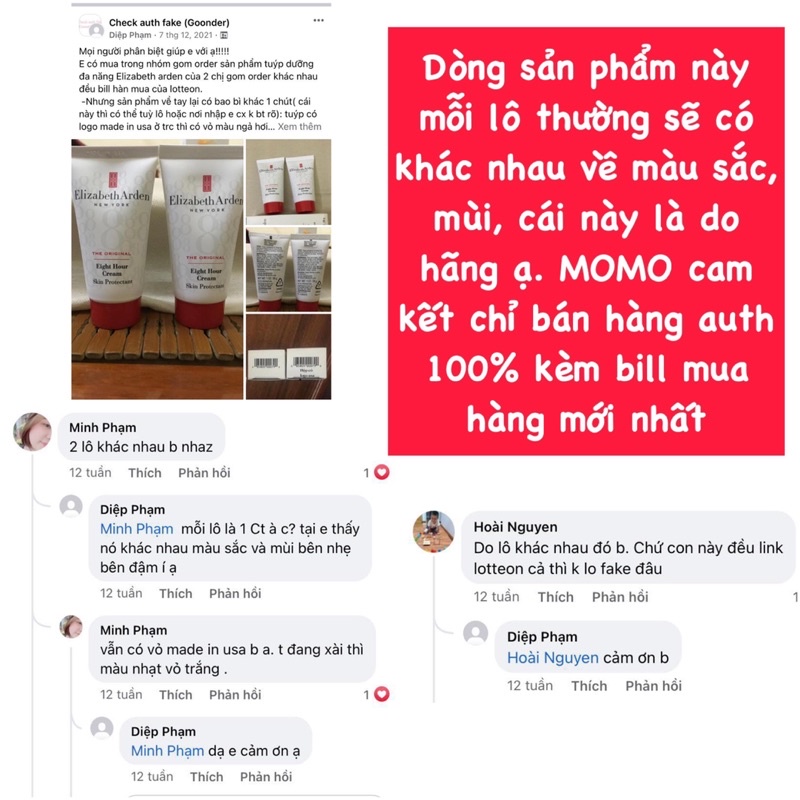Expand post text with 'Xem thêm'
800x800 pixels.
[299, 127]
